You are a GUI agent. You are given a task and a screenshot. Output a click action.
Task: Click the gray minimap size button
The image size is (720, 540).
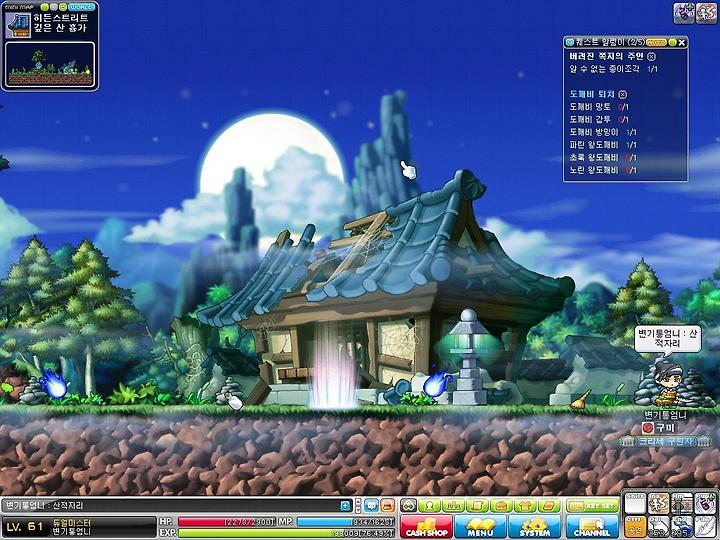(54, 7)
